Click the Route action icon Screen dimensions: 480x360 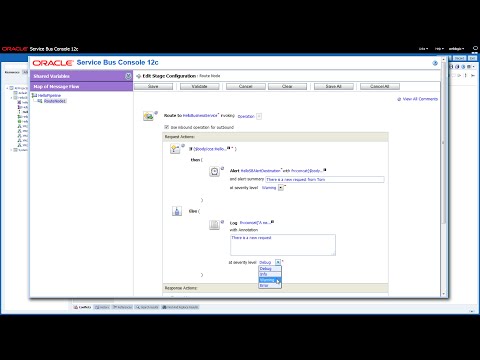click(x=148, y=116)
